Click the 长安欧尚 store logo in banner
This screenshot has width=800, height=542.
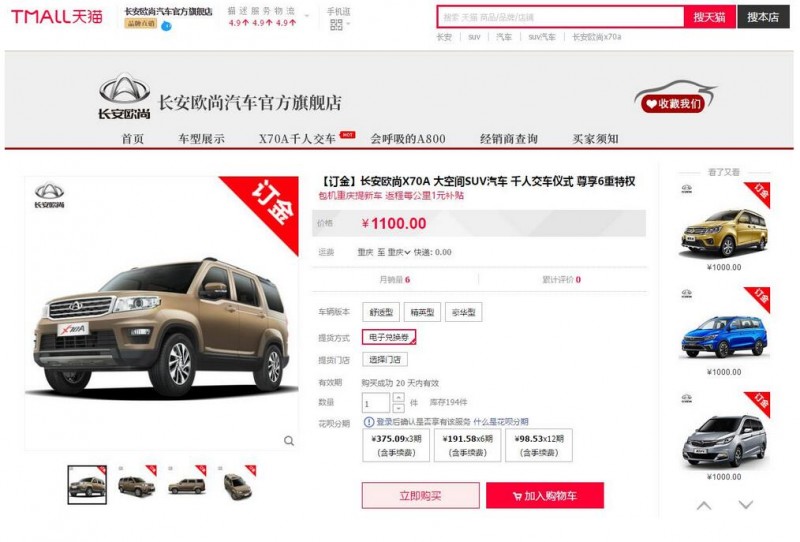pos(124,96)
